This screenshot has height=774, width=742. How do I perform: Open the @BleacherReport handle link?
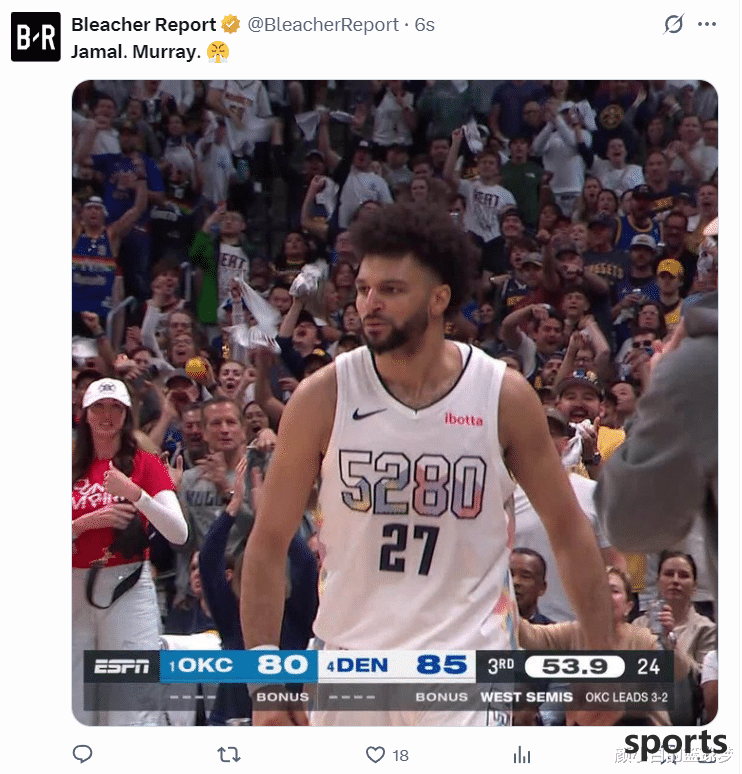[x=323, y=25]
